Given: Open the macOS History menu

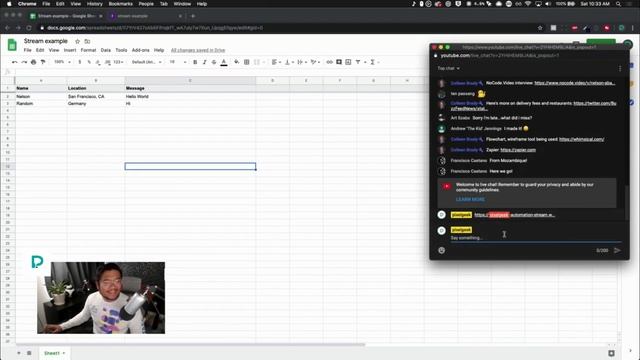Looking at the screenshot, I should tap(95, 4).
